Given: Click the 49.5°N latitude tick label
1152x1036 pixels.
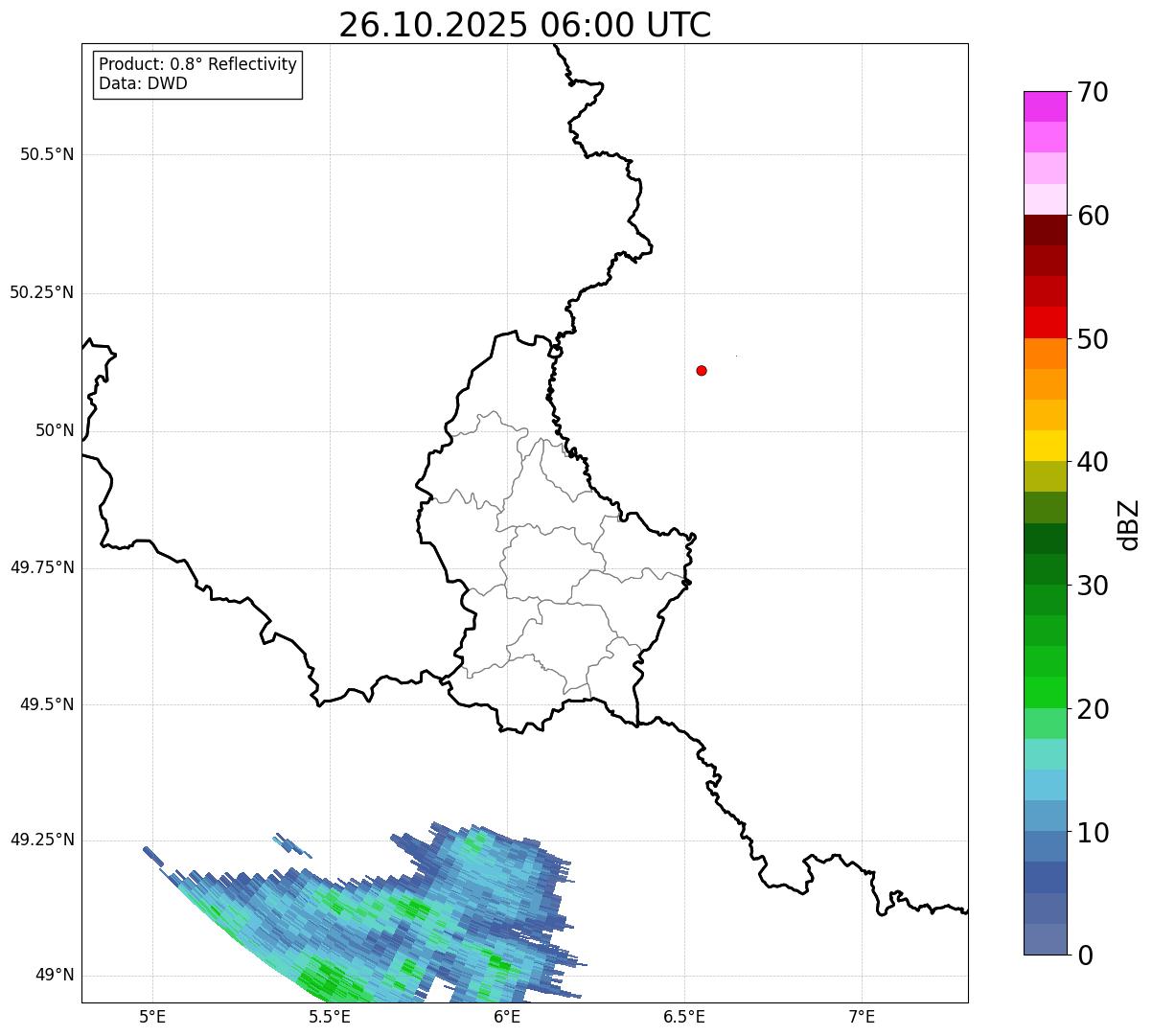Looking at the screenshot, I should tap(47, 704).
